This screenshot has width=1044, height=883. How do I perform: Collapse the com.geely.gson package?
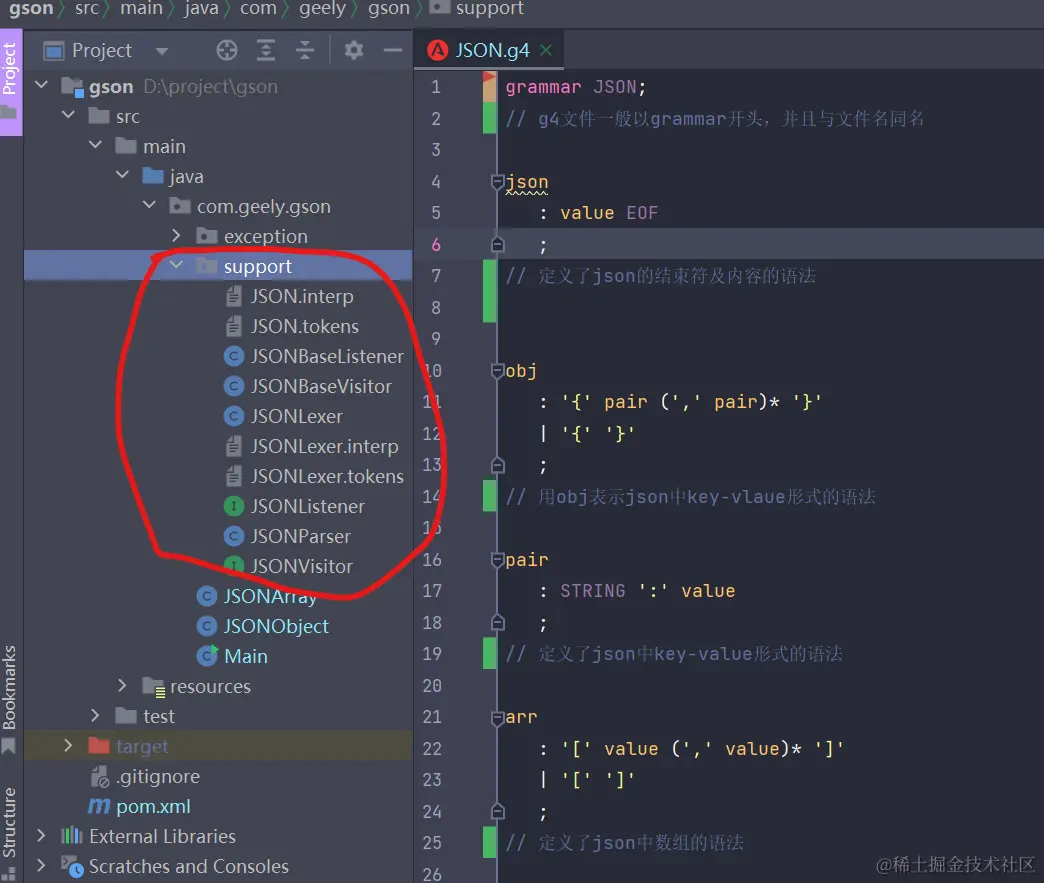point(149,205)
